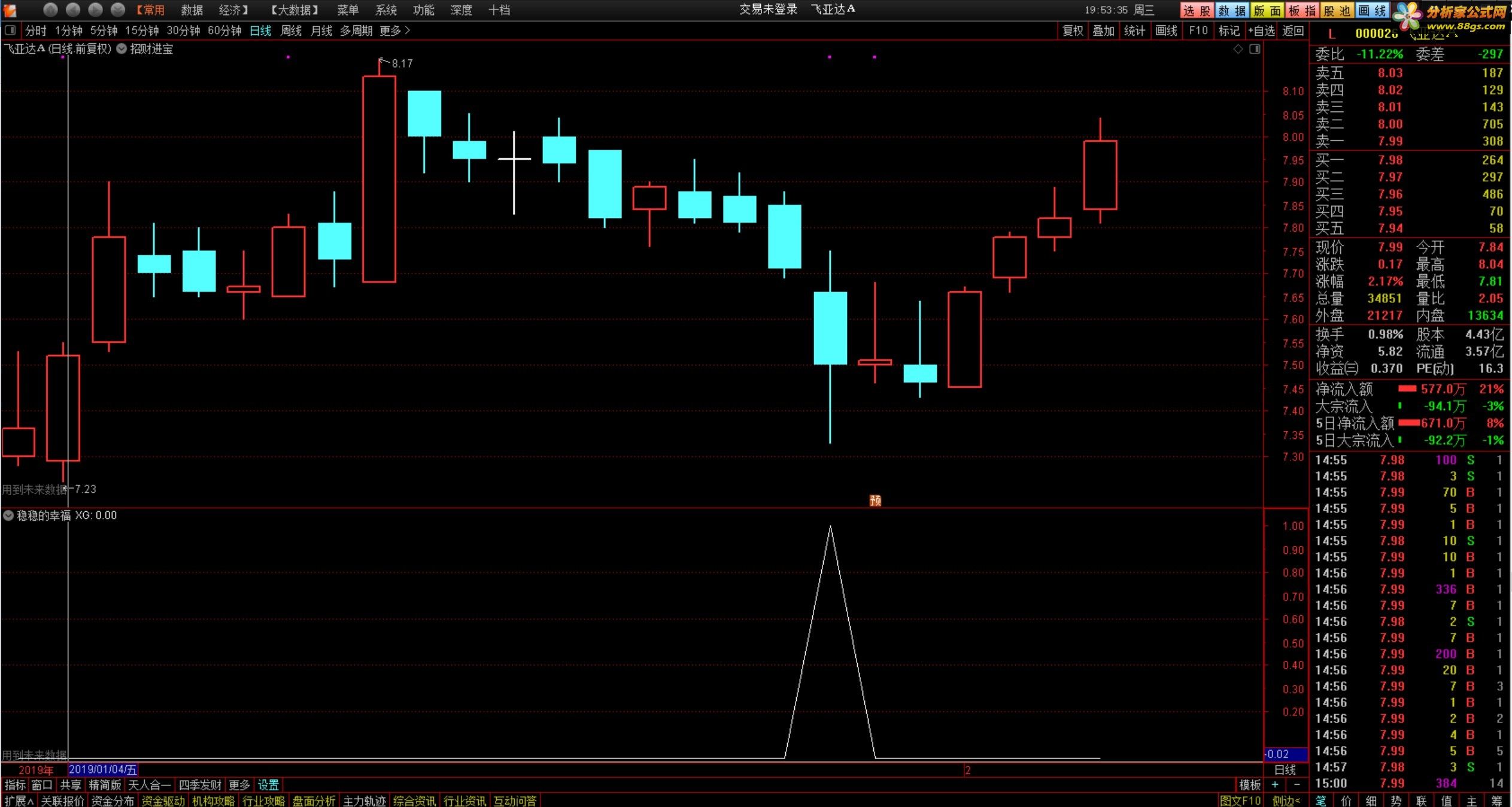This screenshot has height=807, width=1512.
Task: Switch to 60分钟 period tab
Action: pyautogui.click(x=224, y=31)
